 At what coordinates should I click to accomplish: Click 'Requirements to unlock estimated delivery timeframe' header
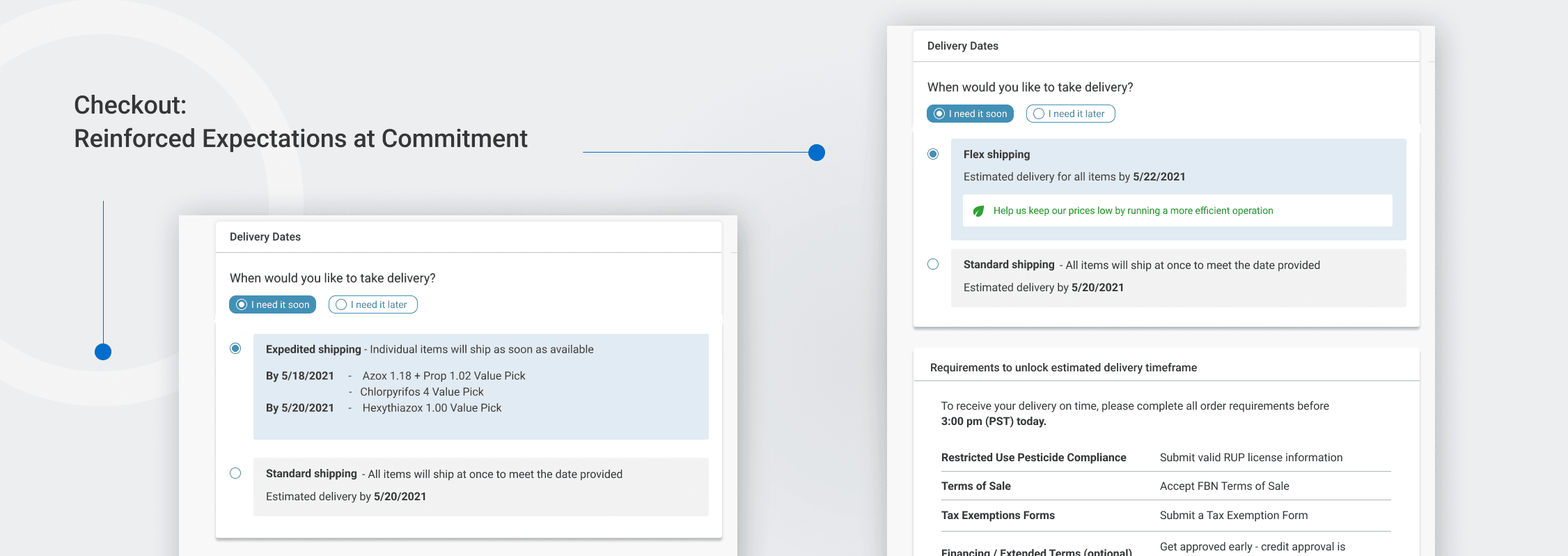tap(1063, 367)
